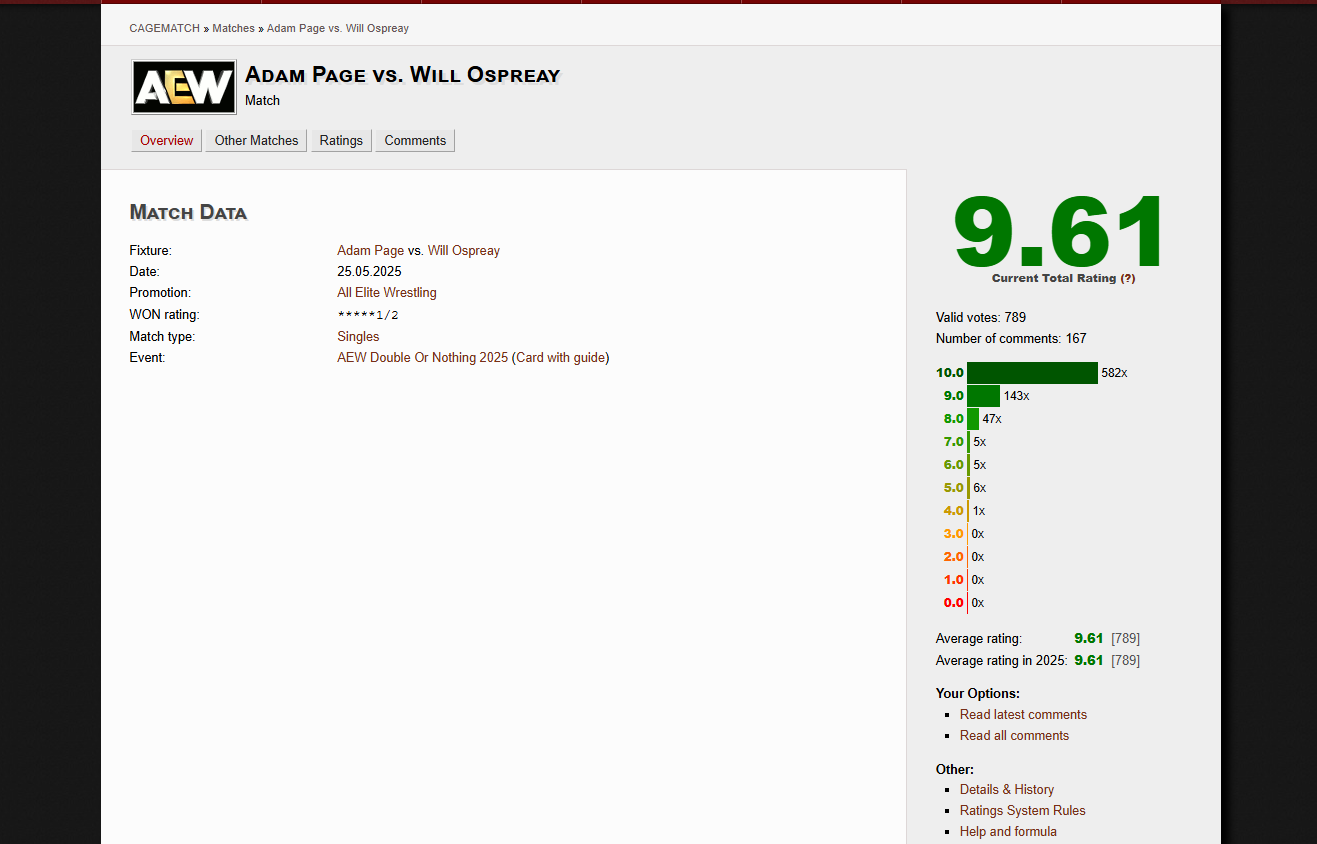Click the 9.61 total rating number
Image resolution: width=1317 pixels, height=844 pixels.
(x=1060, y=232)
